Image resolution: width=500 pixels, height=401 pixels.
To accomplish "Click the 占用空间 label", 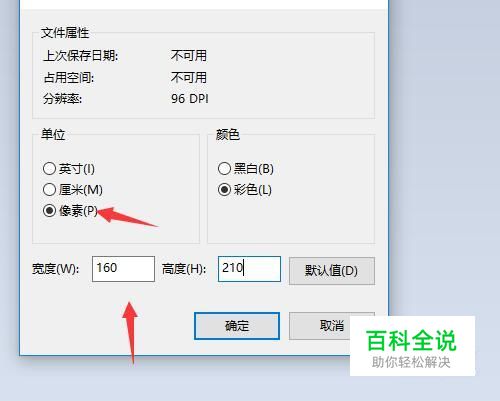I will [69, 78].
